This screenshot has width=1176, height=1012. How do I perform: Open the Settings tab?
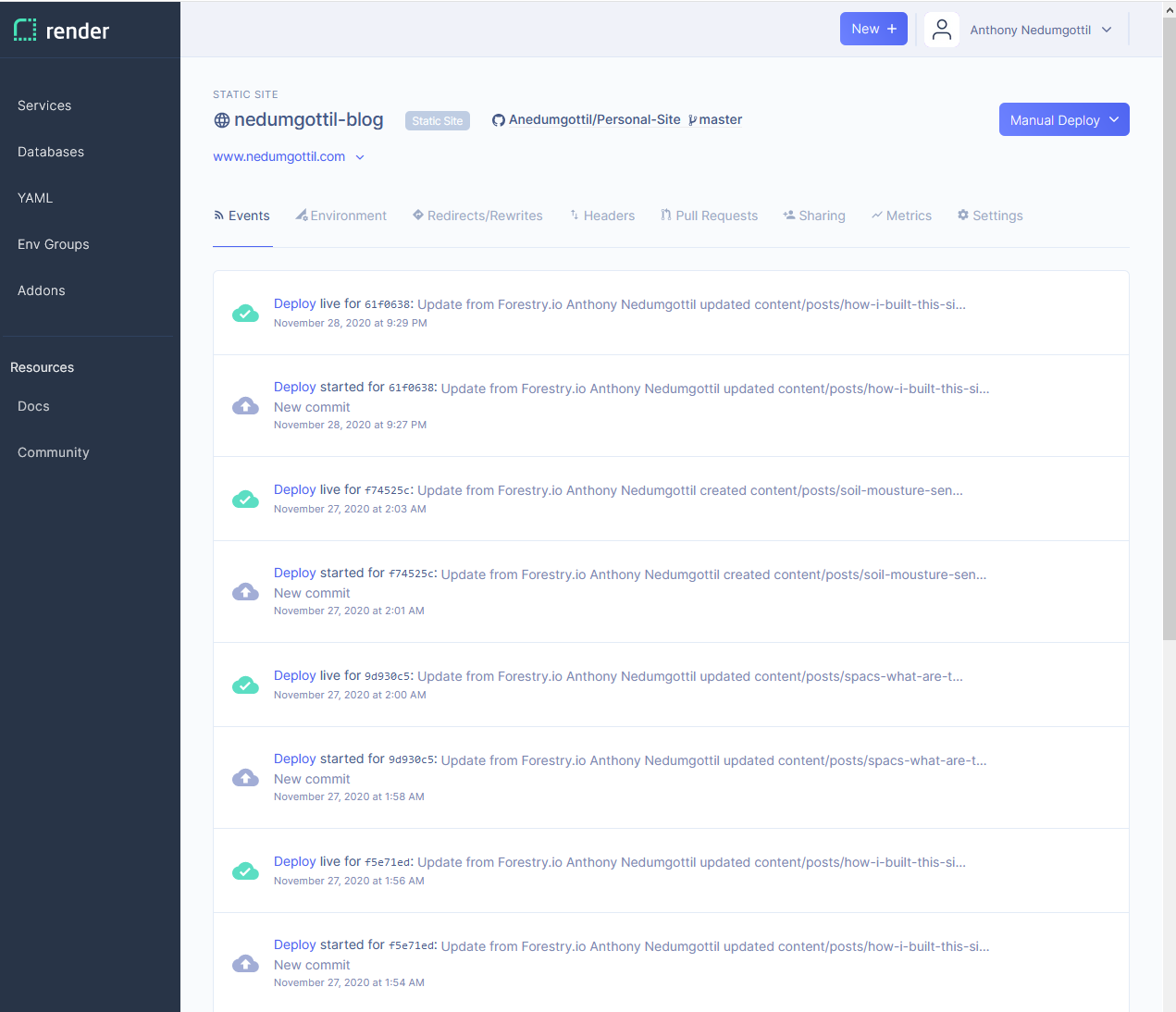[990, 216]
